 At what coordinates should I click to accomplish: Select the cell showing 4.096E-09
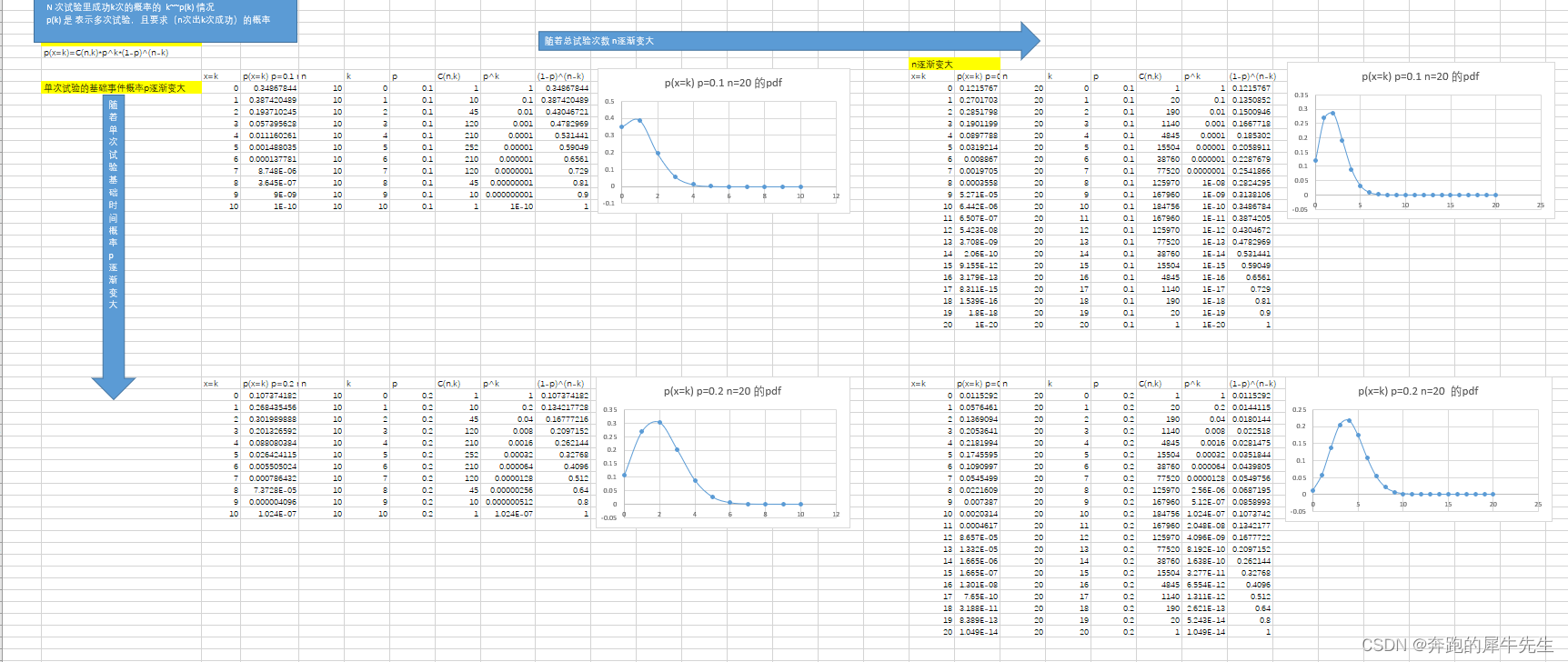coord(1205,537)
